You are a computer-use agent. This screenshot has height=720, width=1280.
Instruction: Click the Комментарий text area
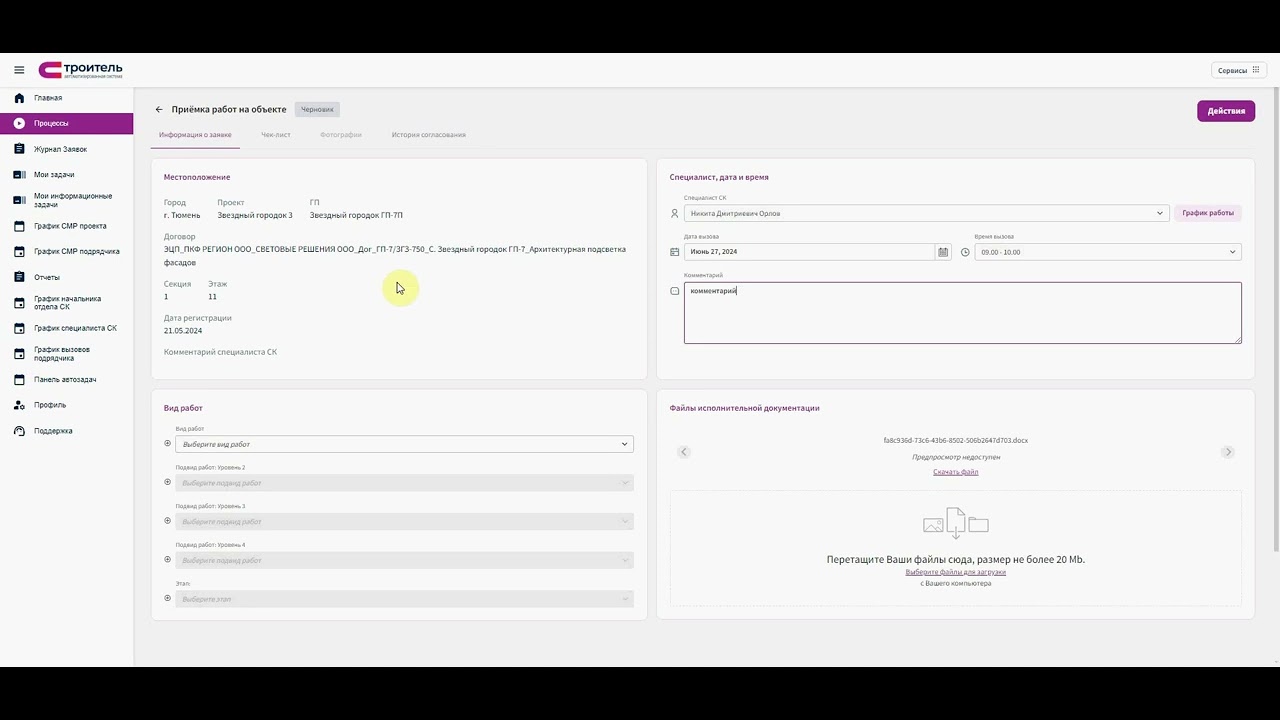click(x=963, y=313)
